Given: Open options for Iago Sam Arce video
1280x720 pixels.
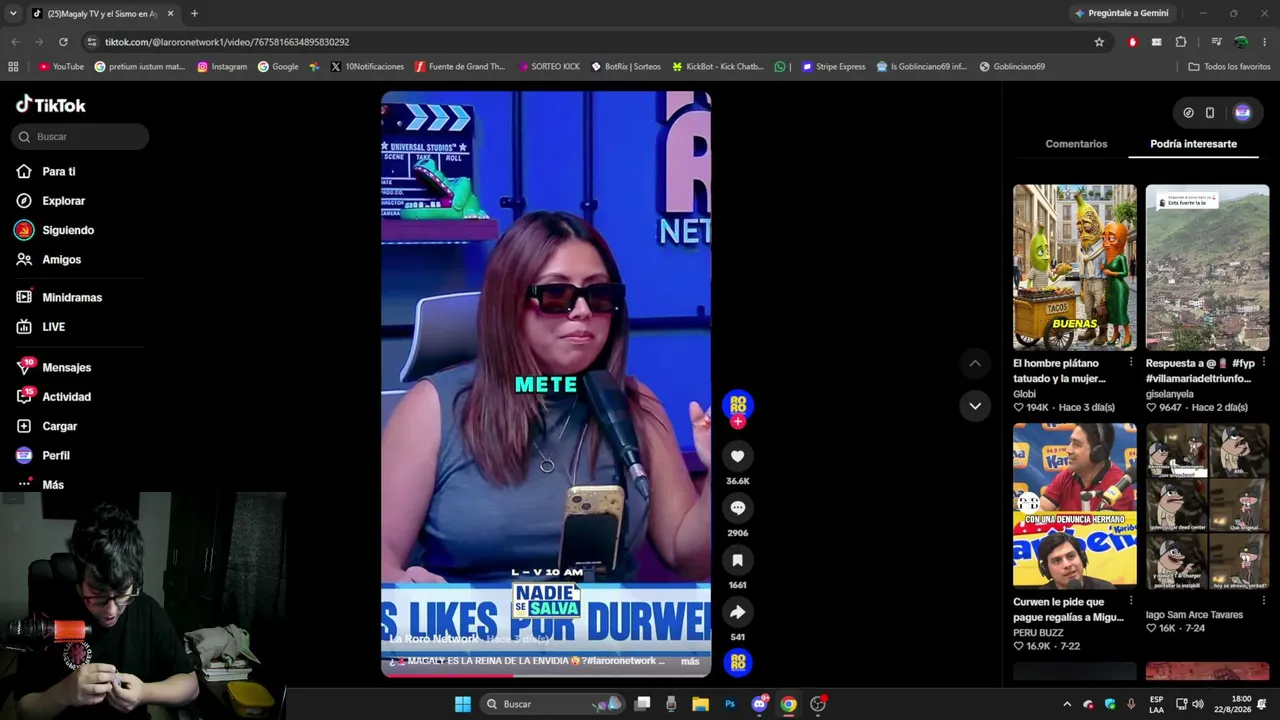Looking at the screenshot, I should pyautogui.click(x=1263, y=601).
